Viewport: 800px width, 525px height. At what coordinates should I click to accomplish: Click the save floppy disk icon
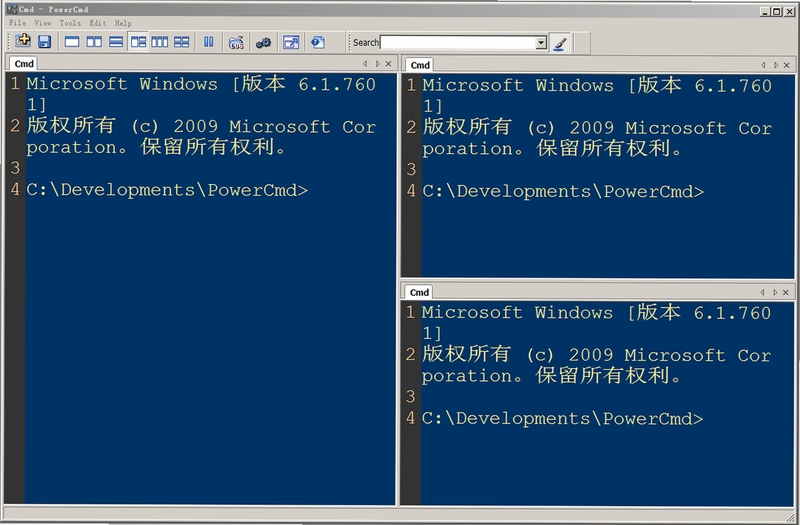pos(44,42)
